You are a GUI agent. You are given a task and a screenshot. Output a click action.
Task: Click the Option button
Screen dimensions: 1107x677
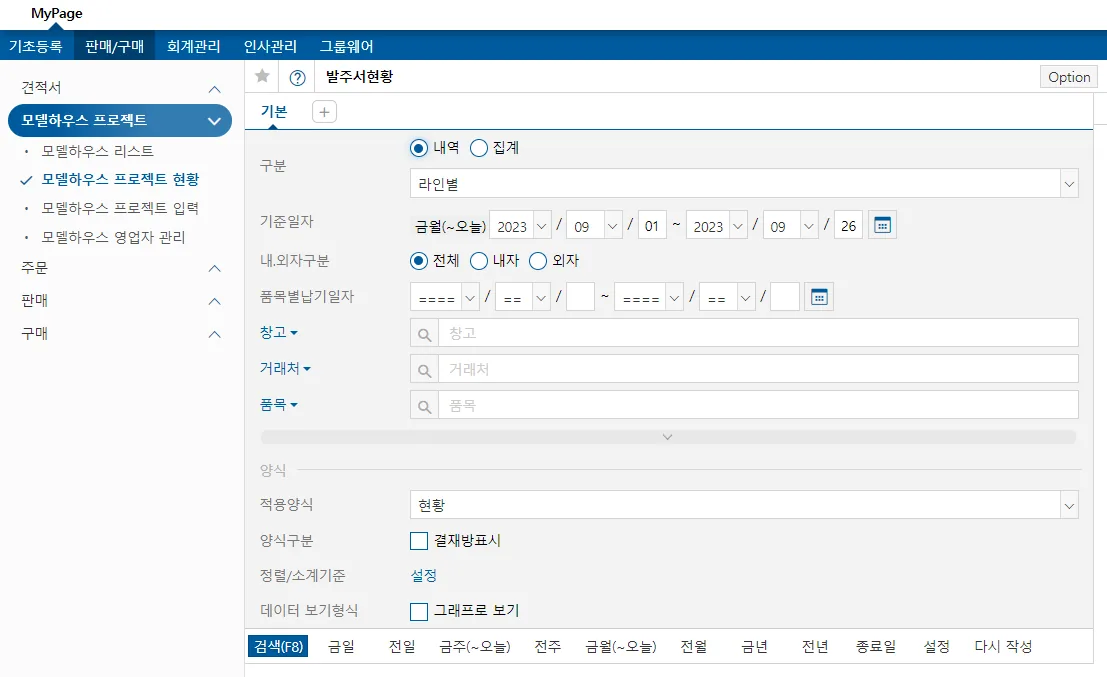click(1069, 77)
